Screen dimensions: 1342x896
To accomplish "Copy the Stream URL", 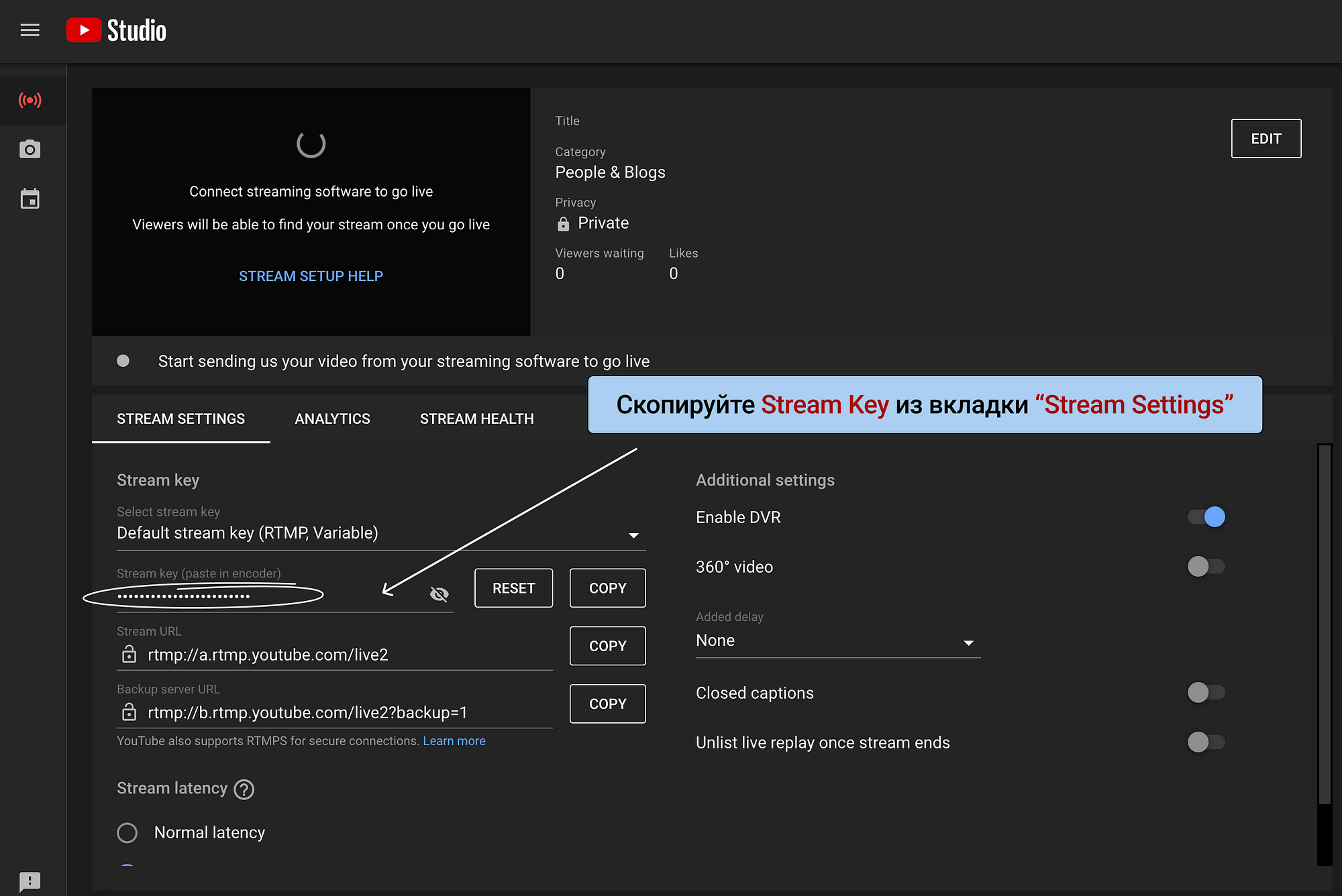I will (x=608, y=646).
